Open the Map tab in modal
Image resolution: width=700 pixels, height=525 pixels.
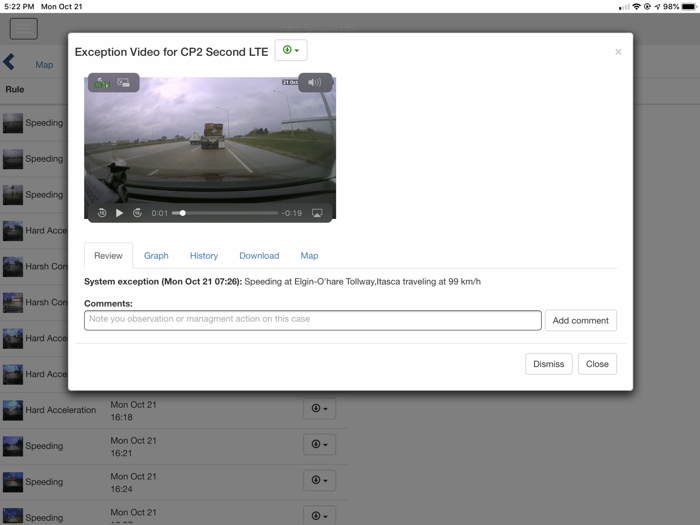(309, 255)
